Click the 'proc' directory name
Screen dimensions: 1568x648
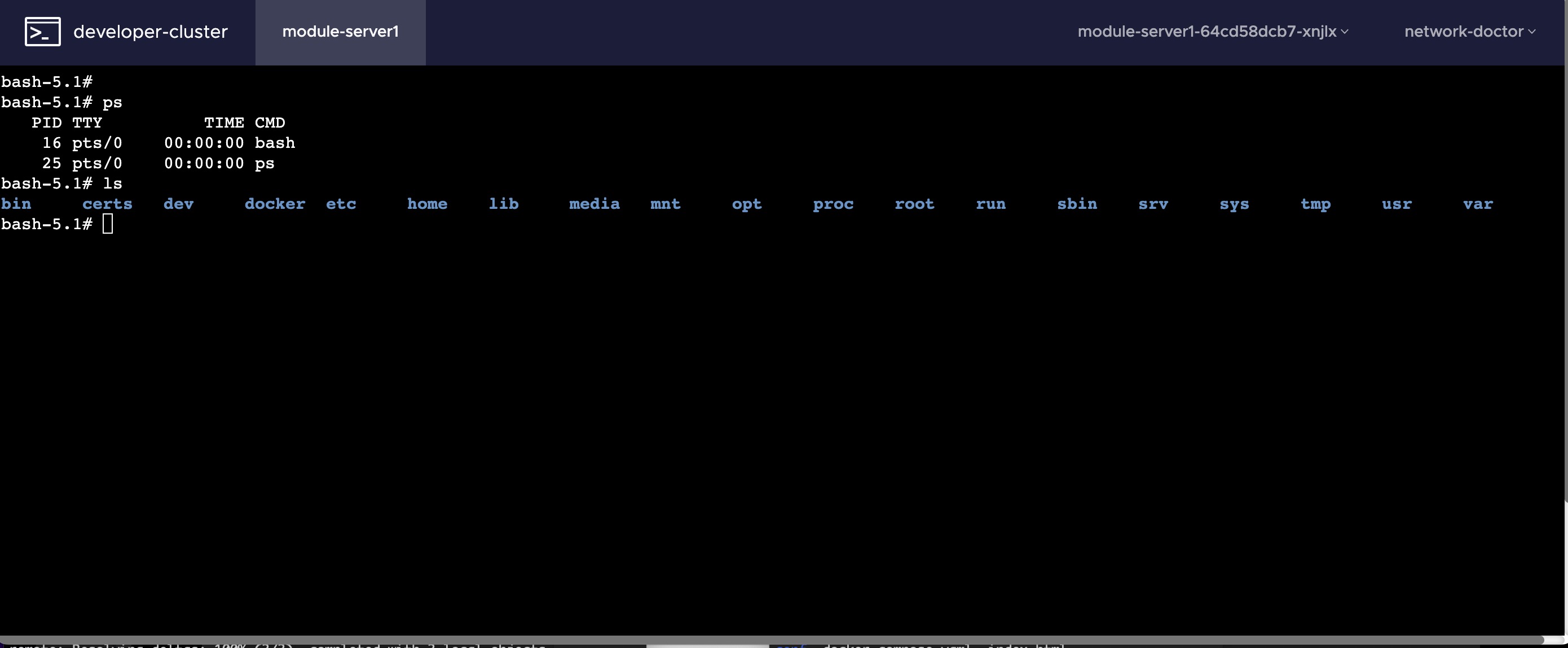pyautogui.click(x=833, y=204)
